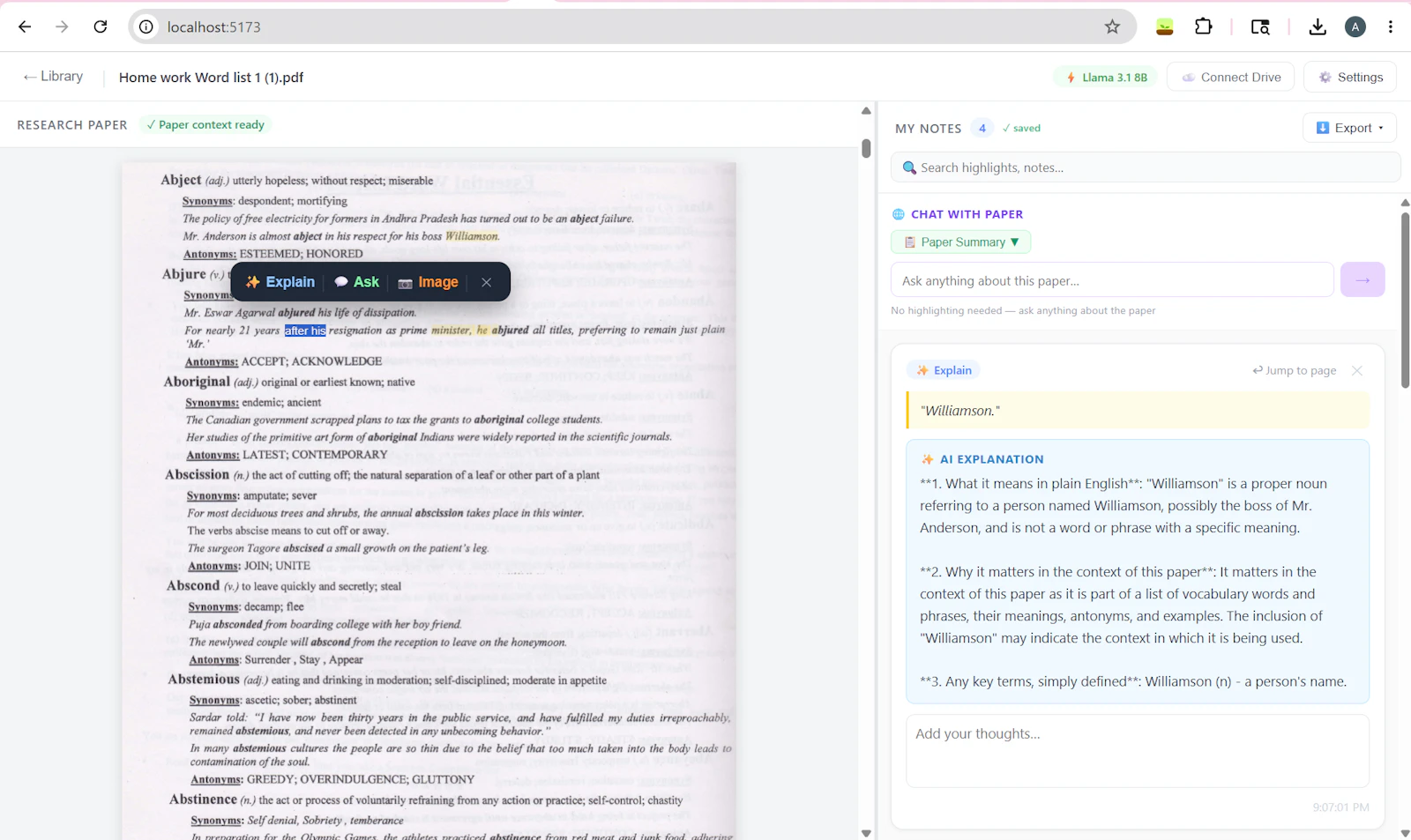Expand Paper Summary dropdown
This screenshot has height=840, width=1411.
pos(961,242)
